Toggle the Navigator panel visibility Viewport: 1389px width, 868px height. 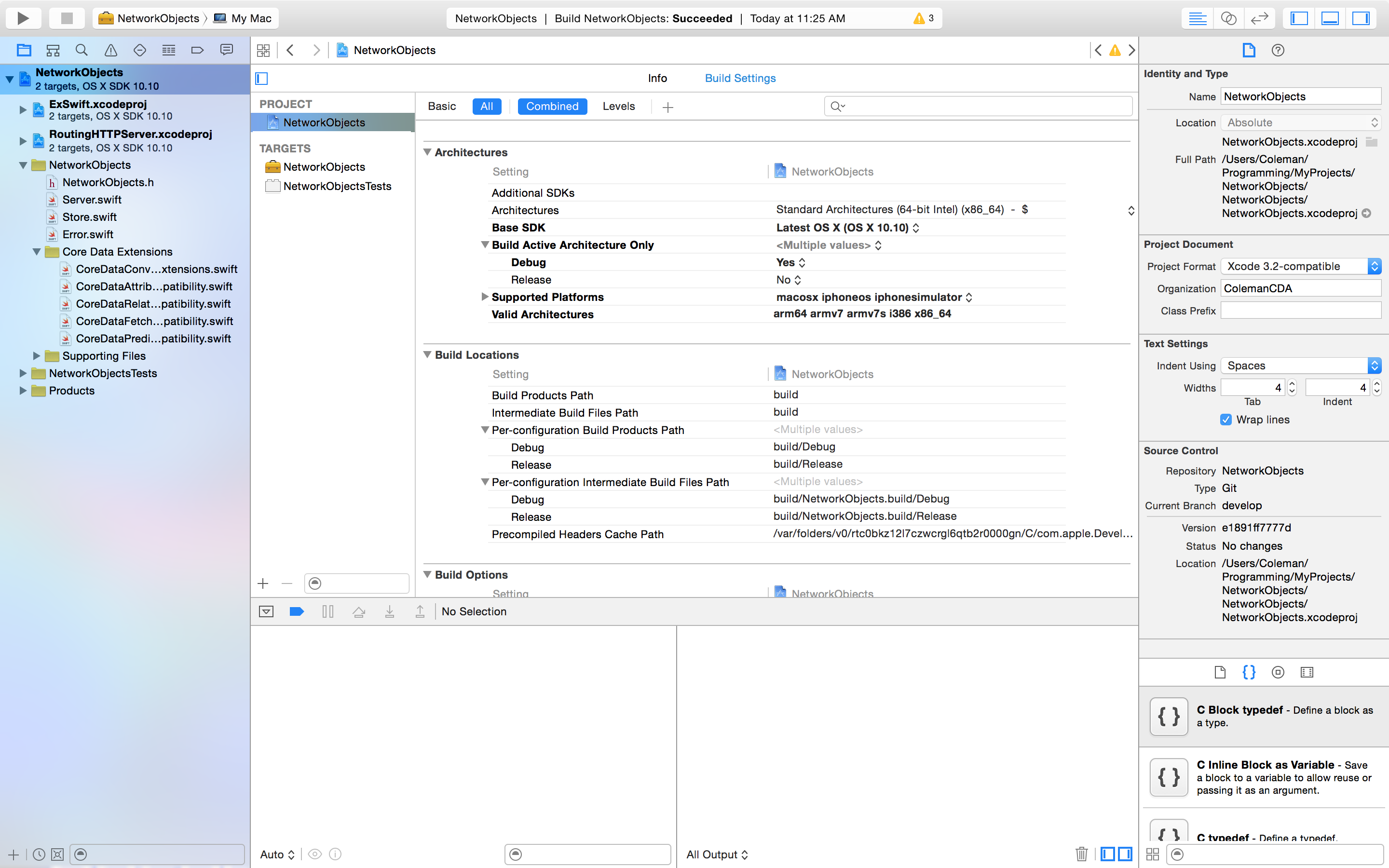(1299, 18)
